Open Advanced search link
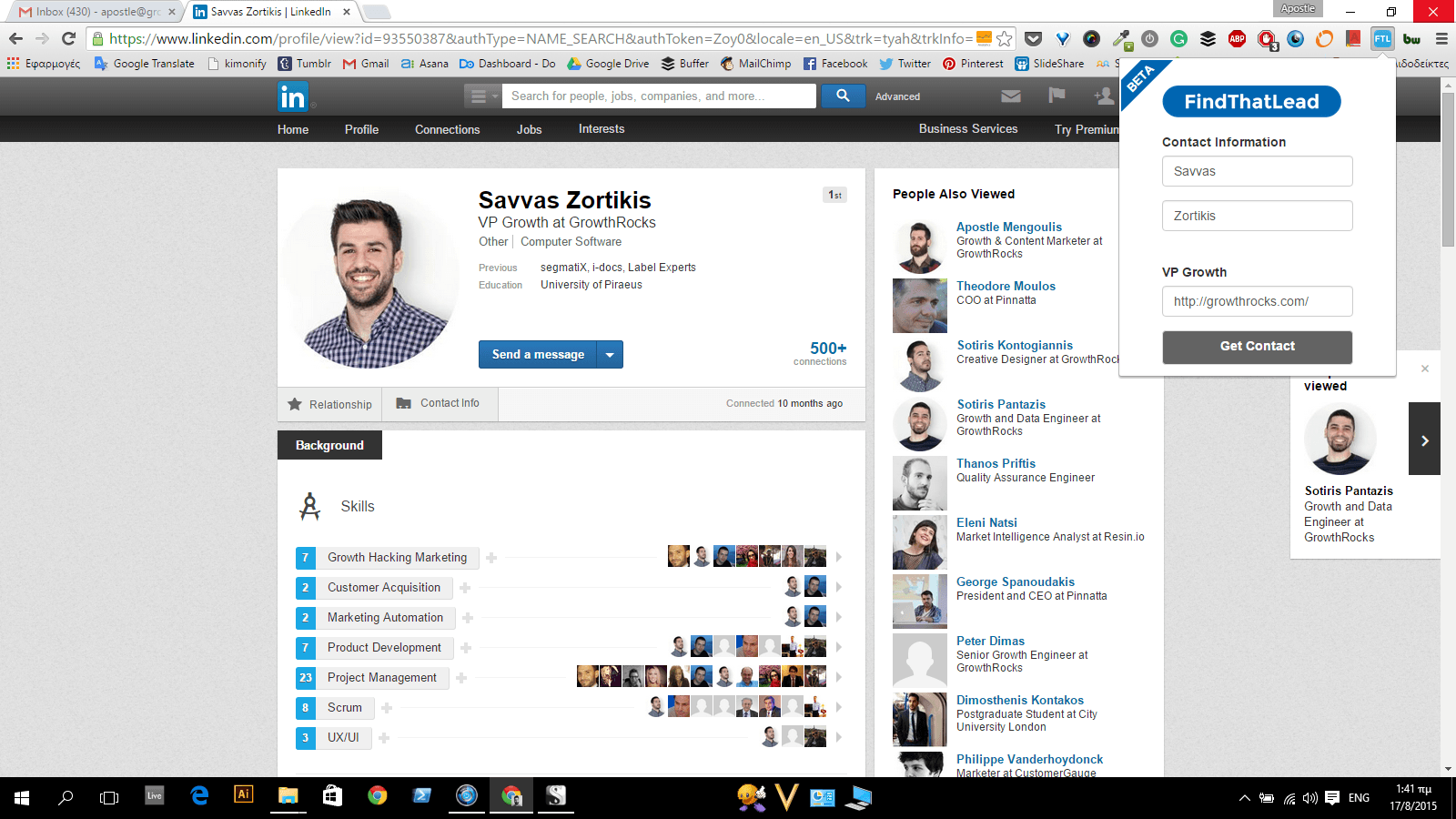This screenshot has width=1456, height=819. (897, 96)
